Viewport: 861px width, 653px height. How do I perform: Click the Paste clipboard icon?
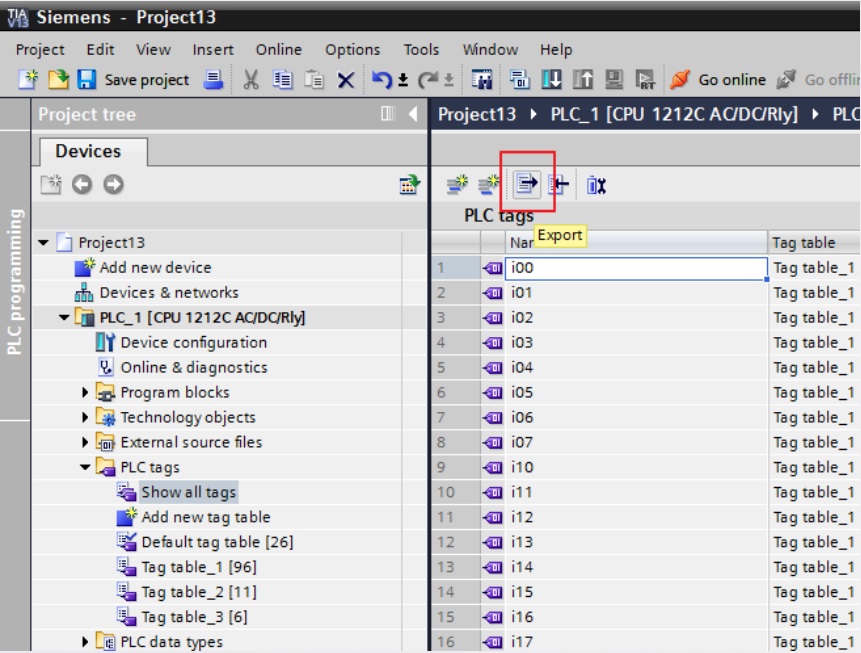[x=314, y=80]
